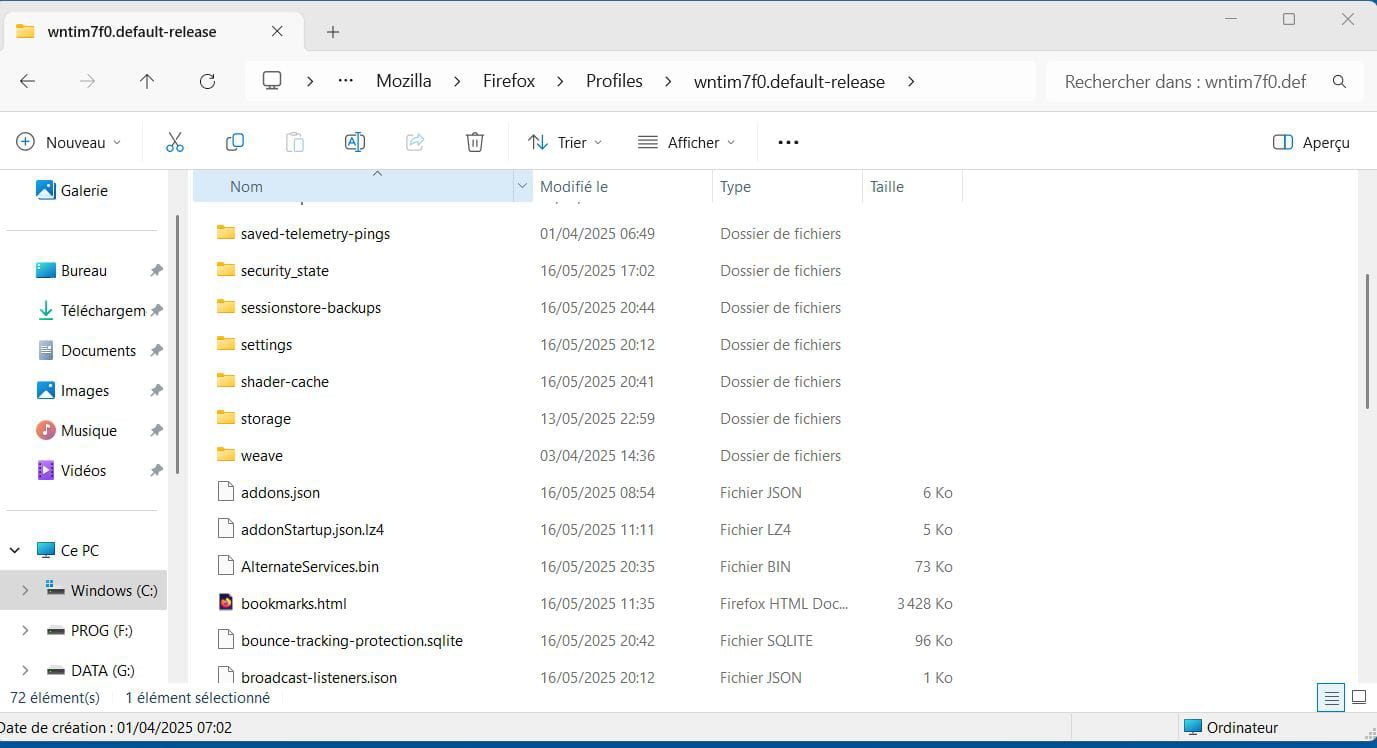Open the Afficher view menu

(x=687, y=142)
